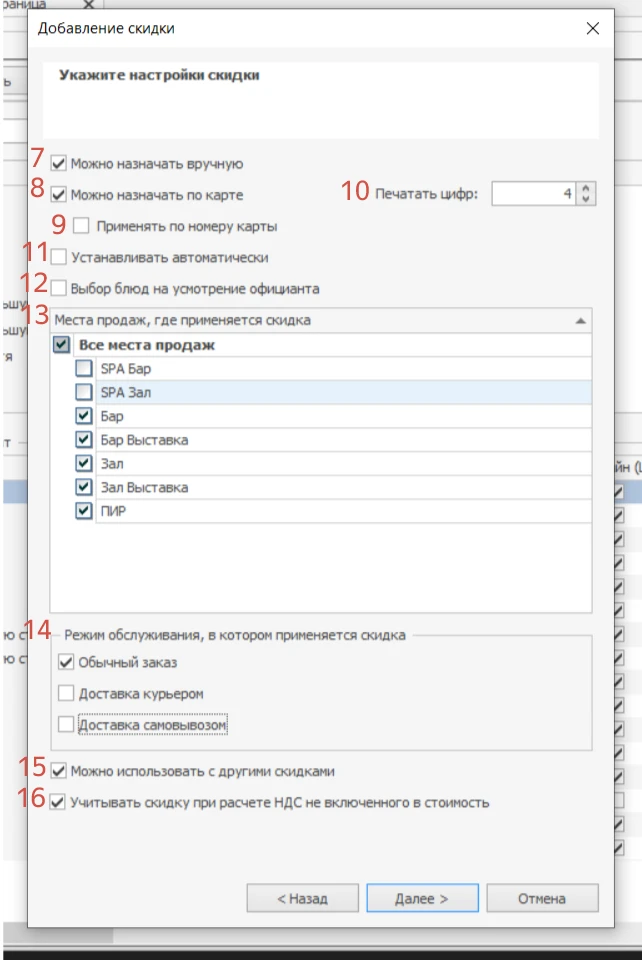Click the 'Отмена' button
The width and height of the screenshot is (642, 960).
pos(542,898)
